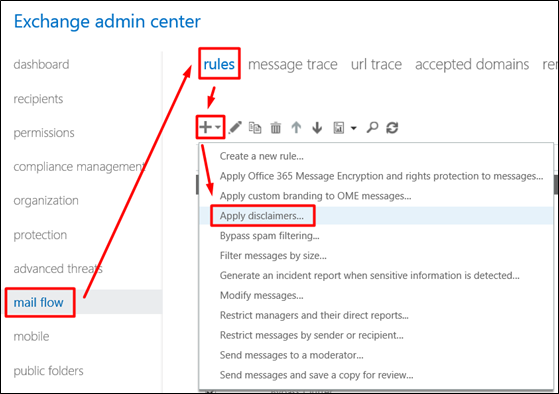Viewport: 559px width, 394px height.
Task: Click the refresh icon
Action: pos(392,127)
